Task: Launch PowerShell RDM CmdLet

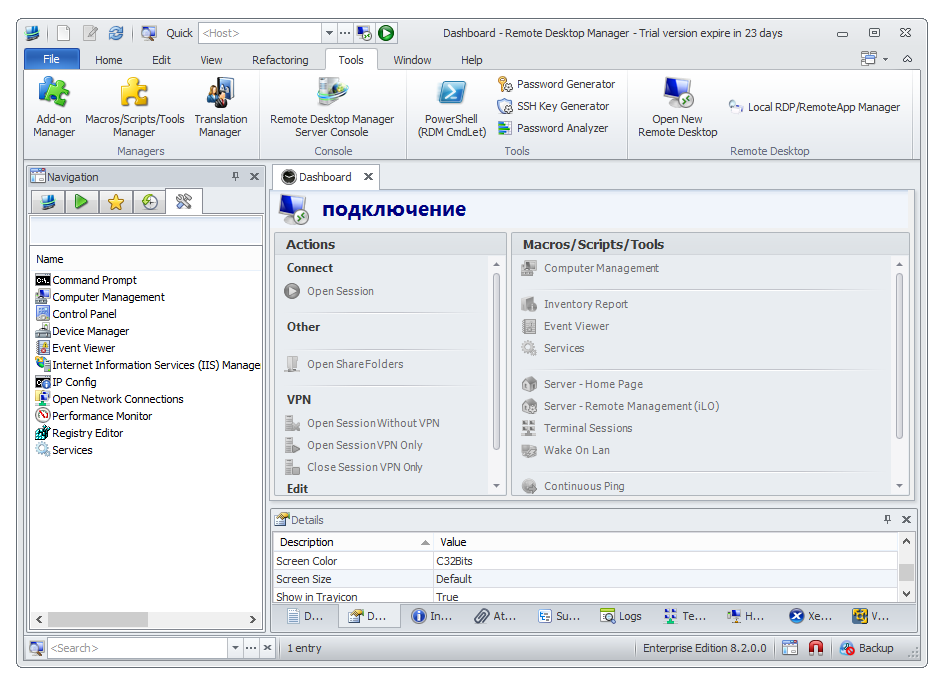Action: click(452, 108)
